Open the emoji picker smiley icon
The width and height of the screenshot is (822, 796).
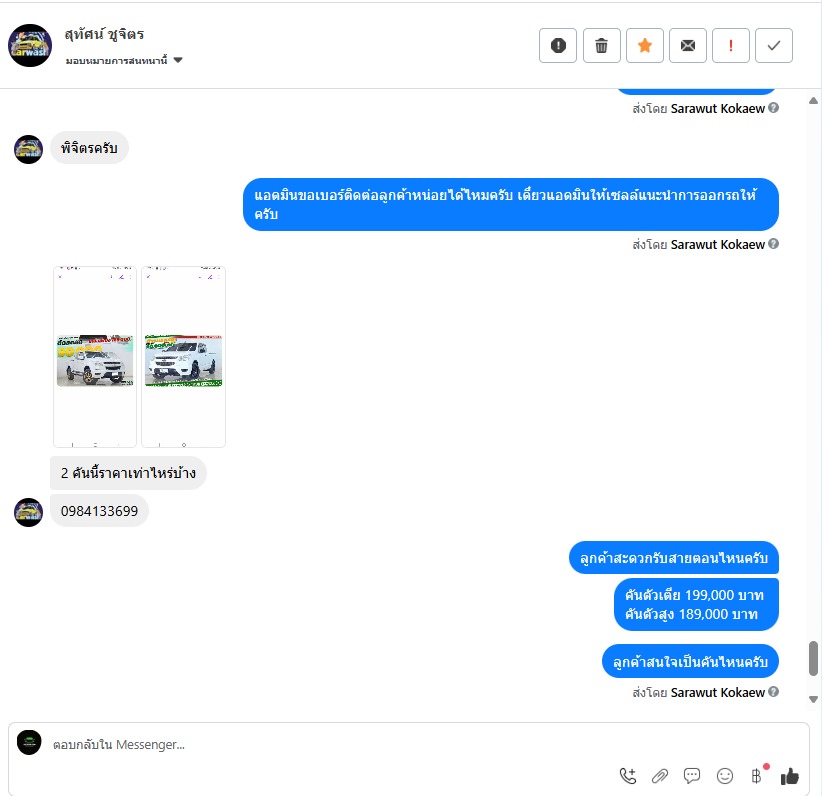724,776
